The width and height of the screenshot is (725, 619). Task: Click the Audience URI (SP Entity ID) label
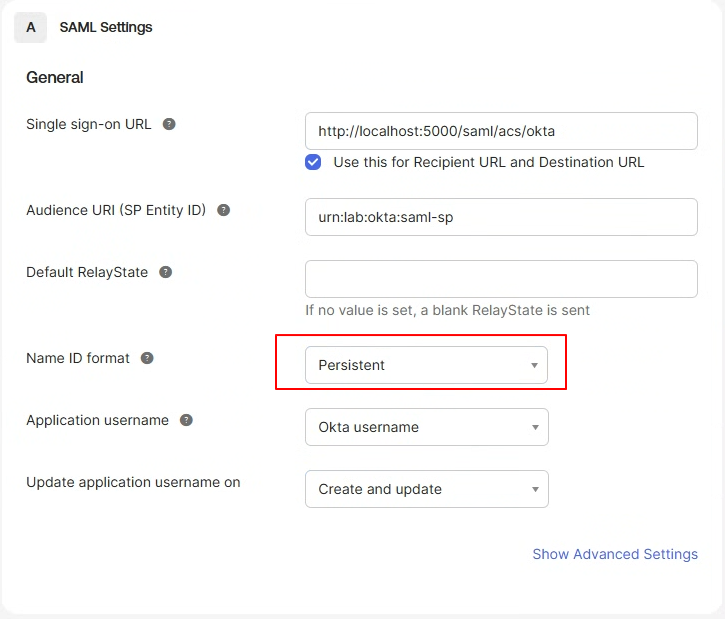point(116,210)
